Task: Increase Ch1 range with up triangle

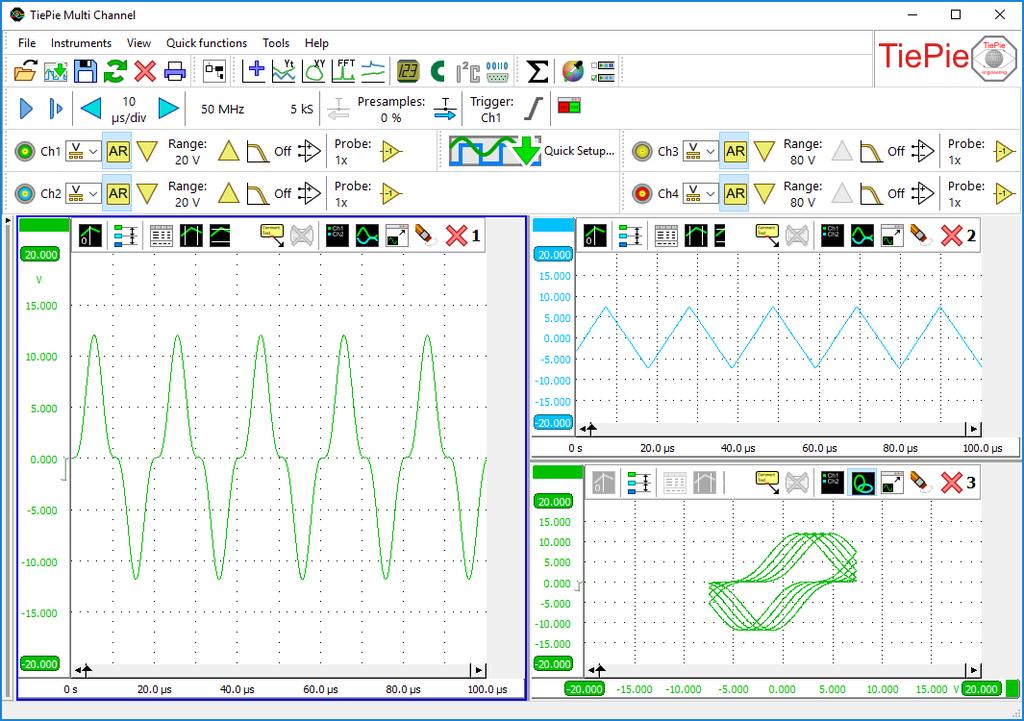Action: pos(228,152)
